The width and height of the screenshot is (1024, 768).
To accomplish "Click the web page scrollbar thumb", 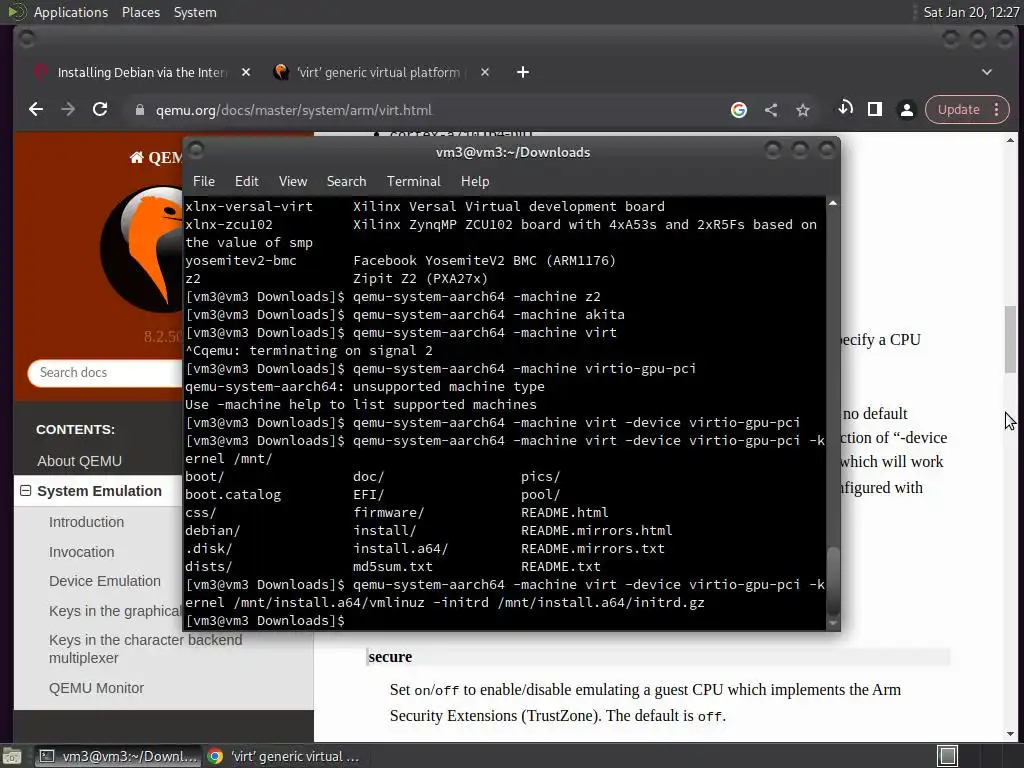I will tap(1010, 339).
